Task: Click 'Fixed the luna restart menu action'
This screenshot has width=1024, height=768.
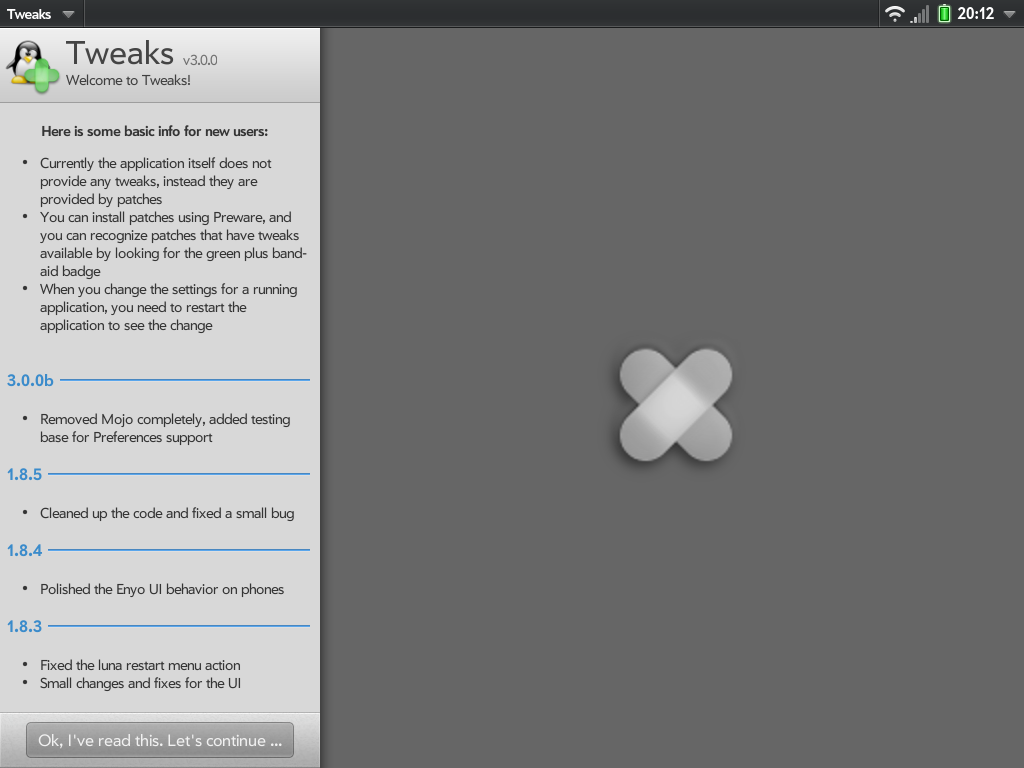Action: pos(140,665)
